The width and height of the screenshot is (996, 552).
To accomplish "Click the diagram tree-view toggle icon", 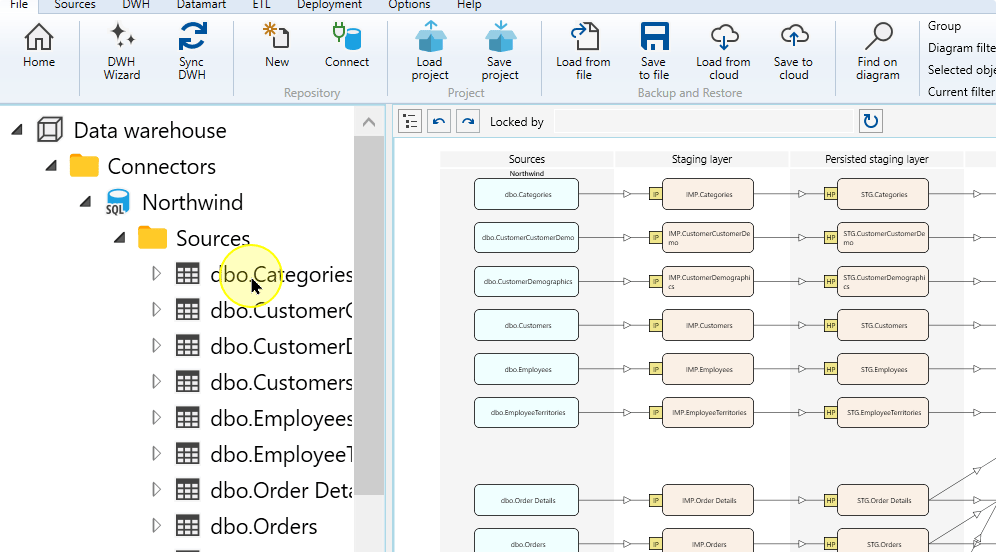I will 410,121.
